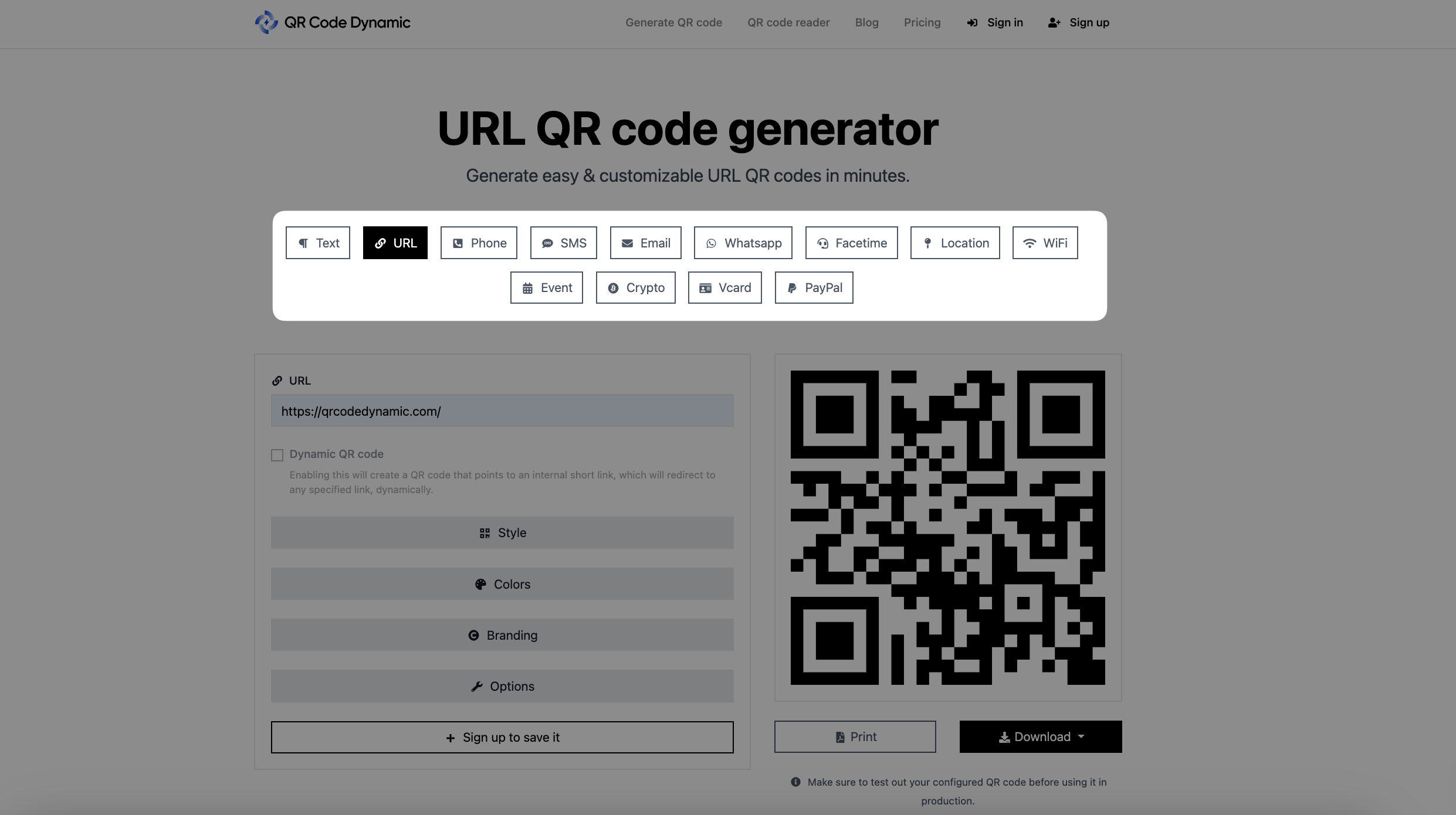
Task: Select the PayPal QR code type
Action: click(813, 287)
